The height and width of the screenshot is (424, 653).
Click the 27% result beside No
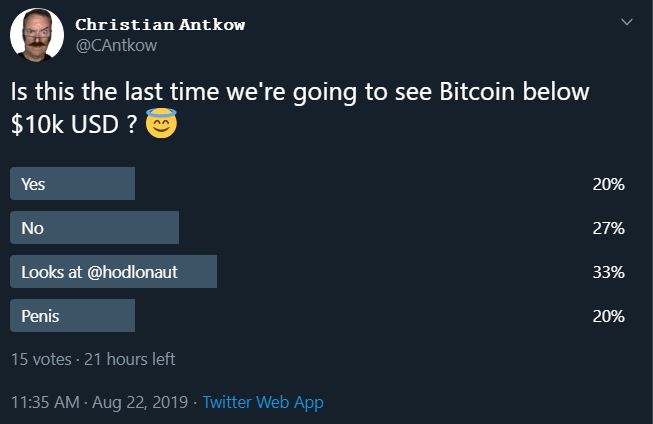click(x=608, y=228)
